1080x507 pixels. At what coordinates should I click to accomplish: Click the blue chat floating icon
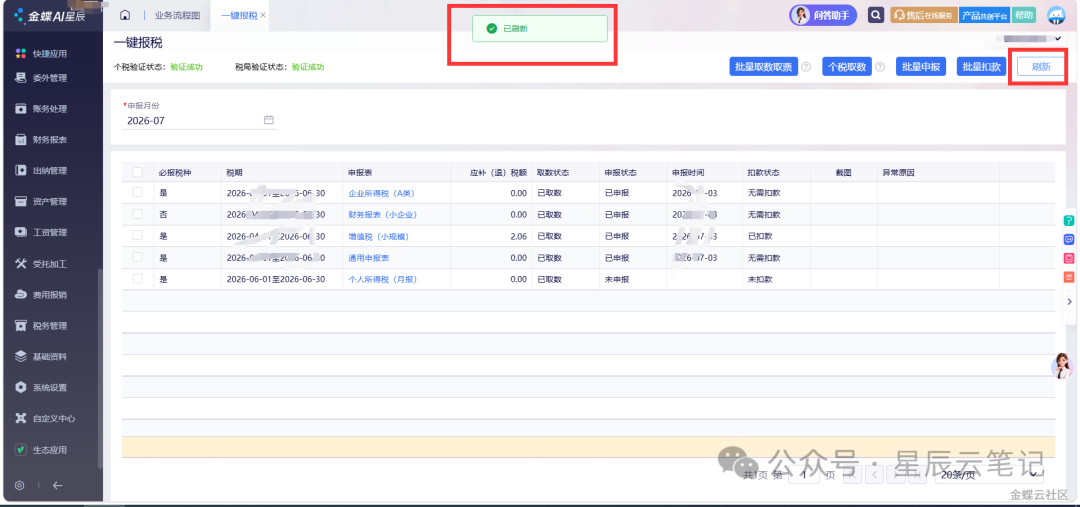pos(1069,240)
